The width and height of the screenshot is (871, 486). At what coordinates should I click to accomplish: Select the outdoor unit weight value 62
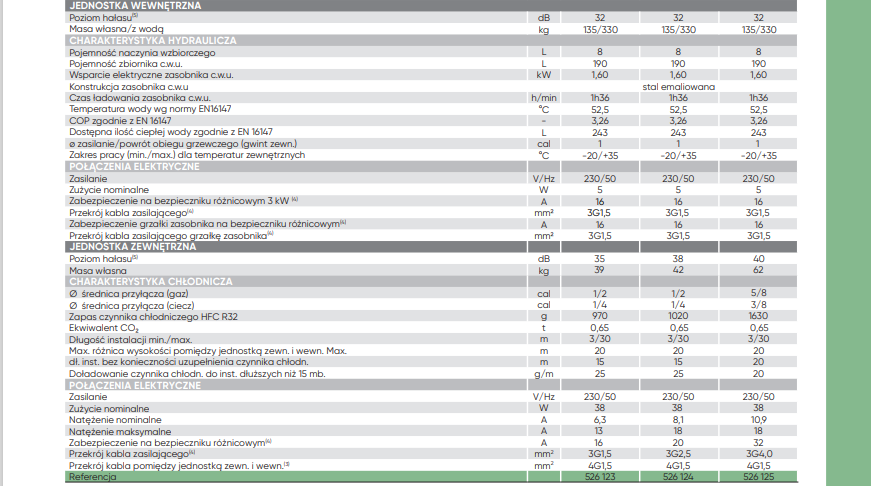(x=758, y=270)
